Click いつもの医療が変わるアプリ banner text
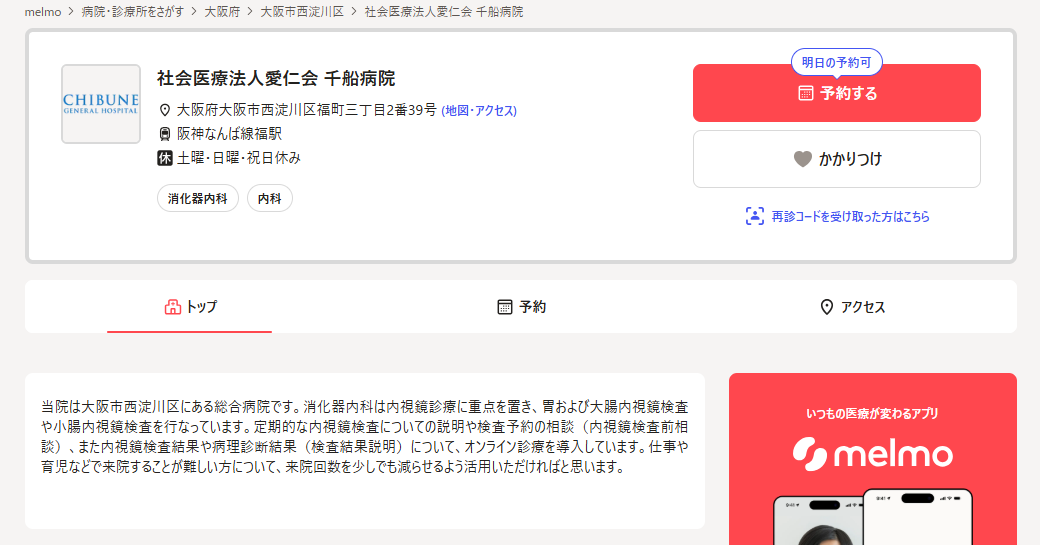 [873, 414]
